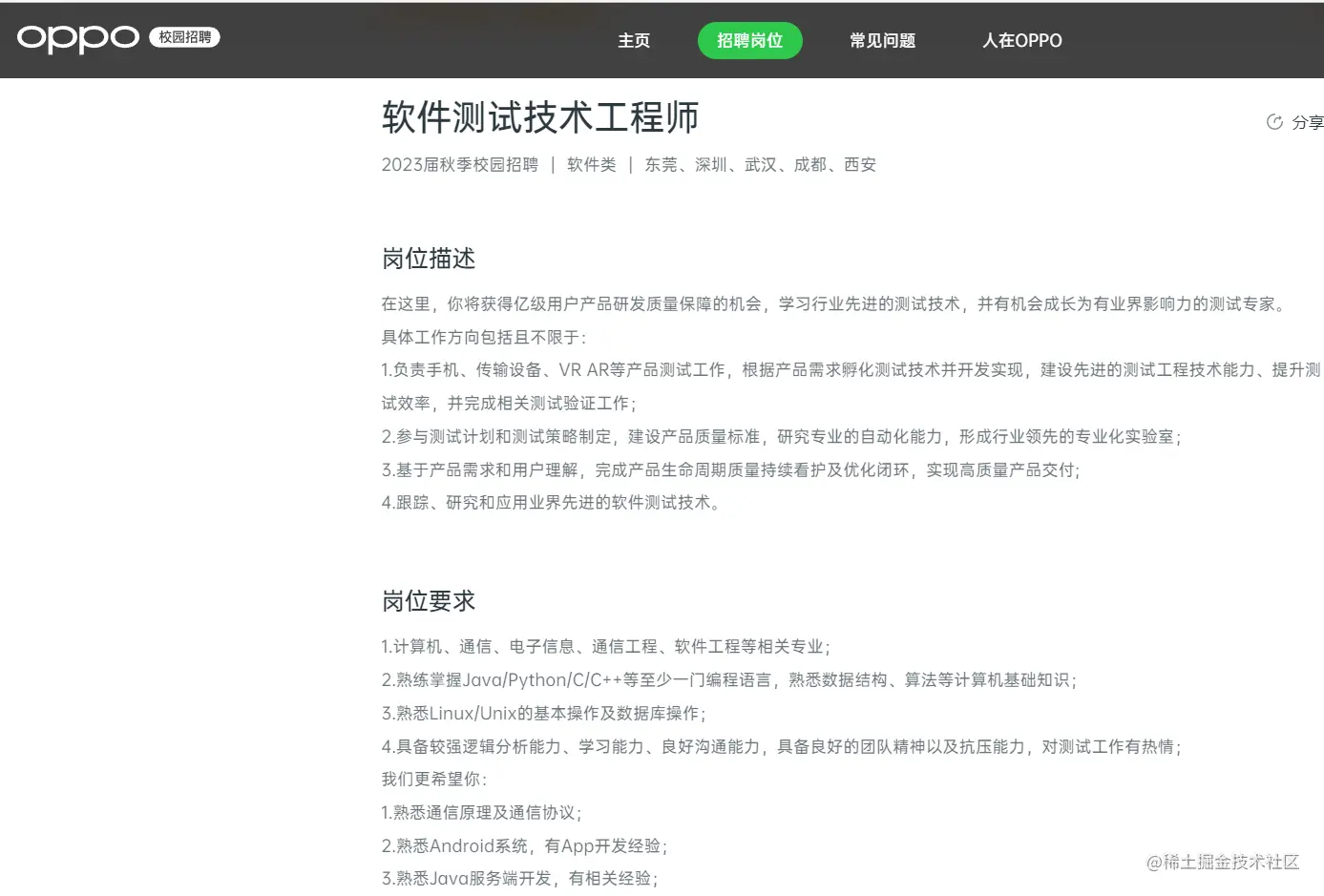Click the 校园招聘 badge
This screenshot has height=896, width=1324.
point(185,37)
